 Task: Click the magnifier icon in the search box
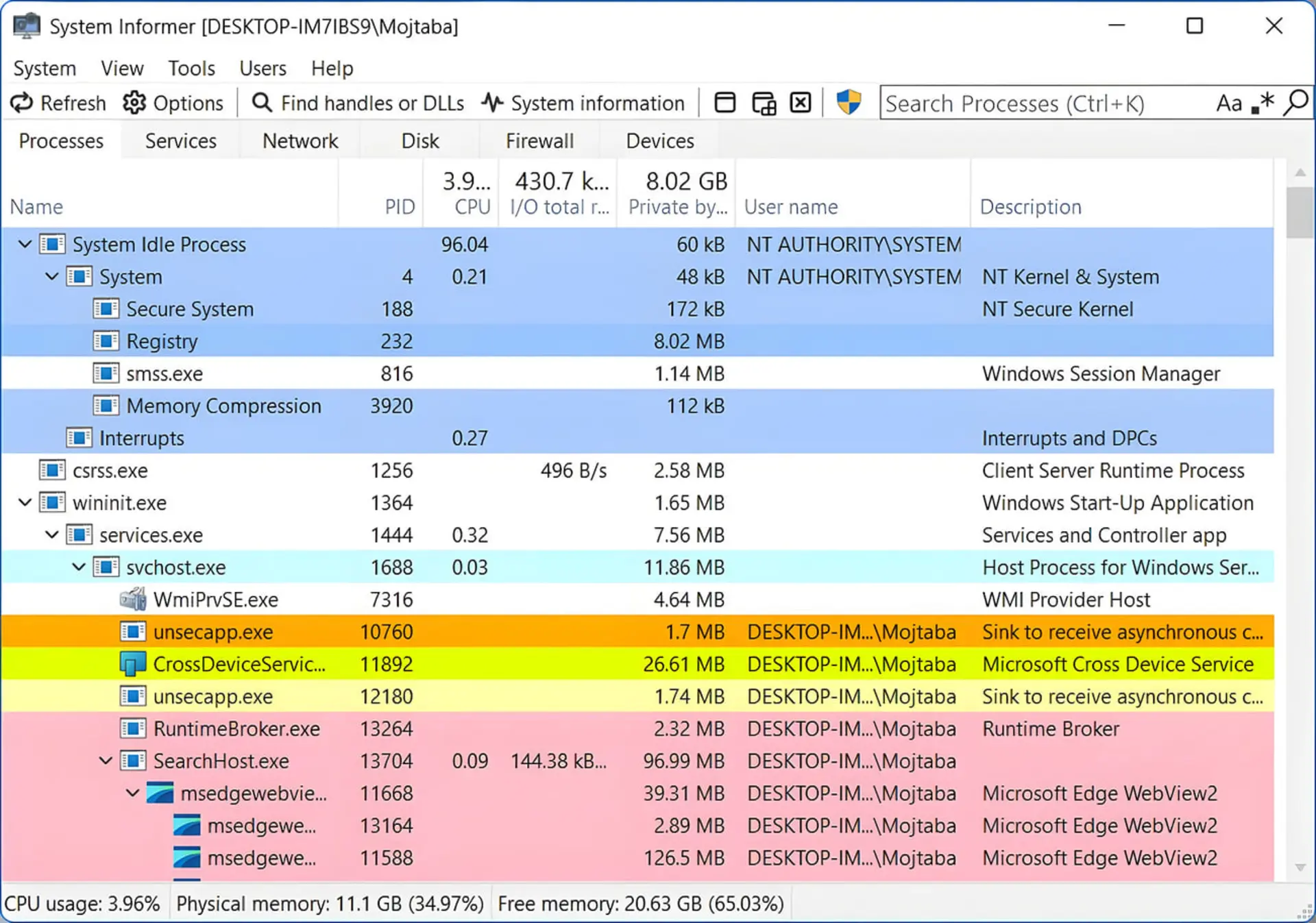click(x=1295, y=103)
